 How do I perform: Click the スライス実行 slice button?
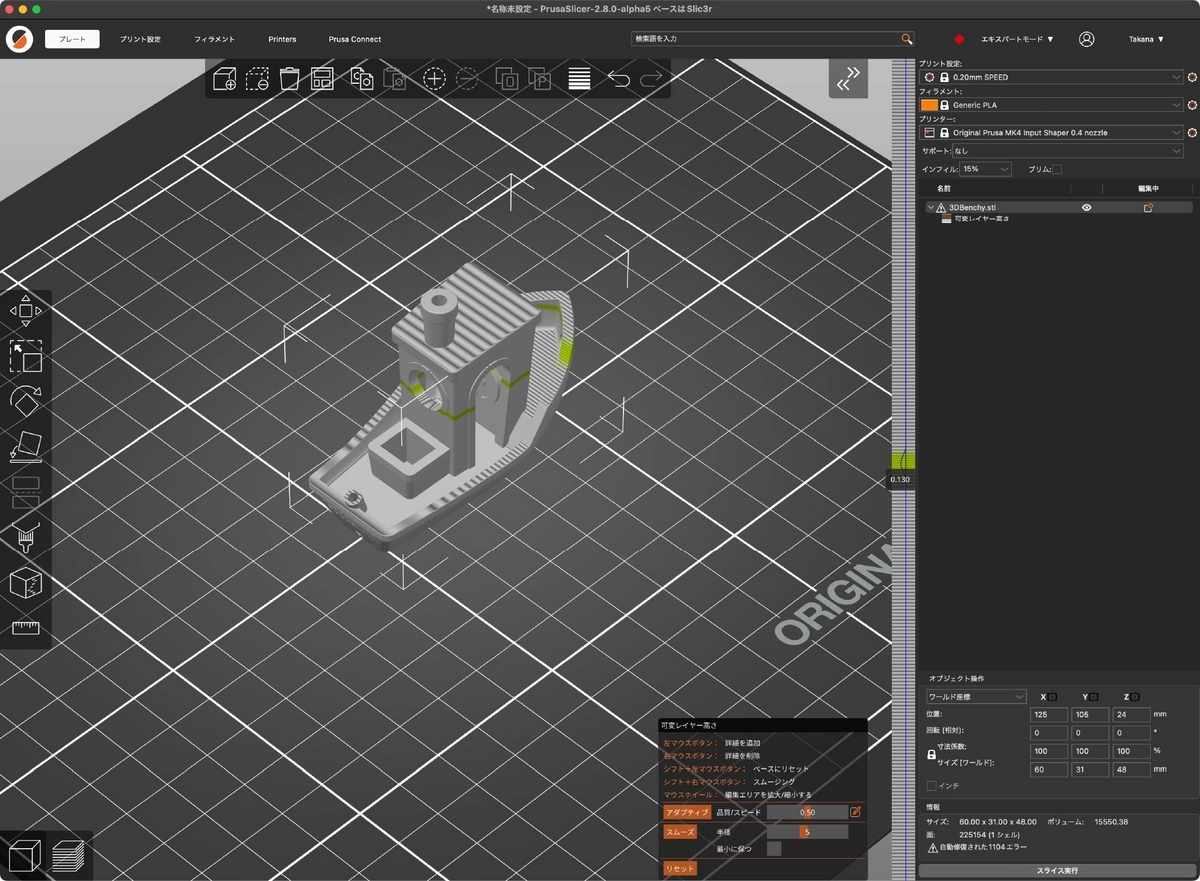coord(1056,871)
